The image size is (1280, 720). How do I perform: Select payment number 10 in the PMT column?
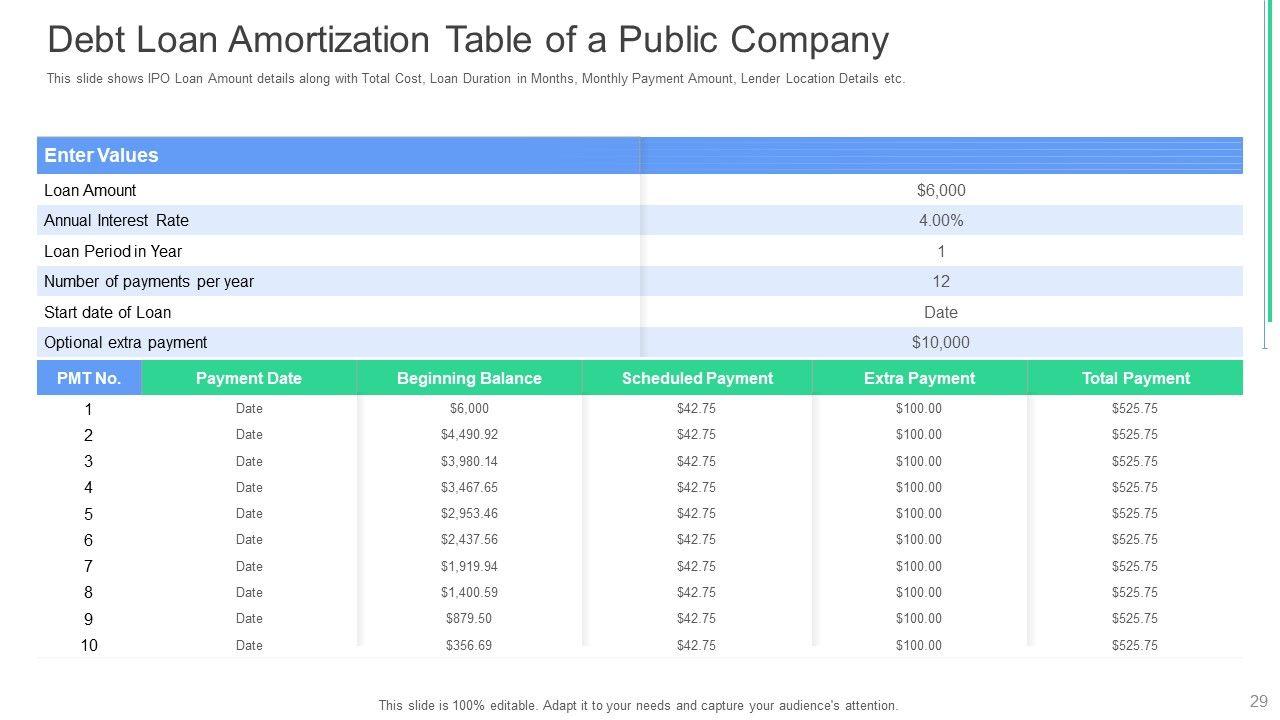[x=89, y=645]
